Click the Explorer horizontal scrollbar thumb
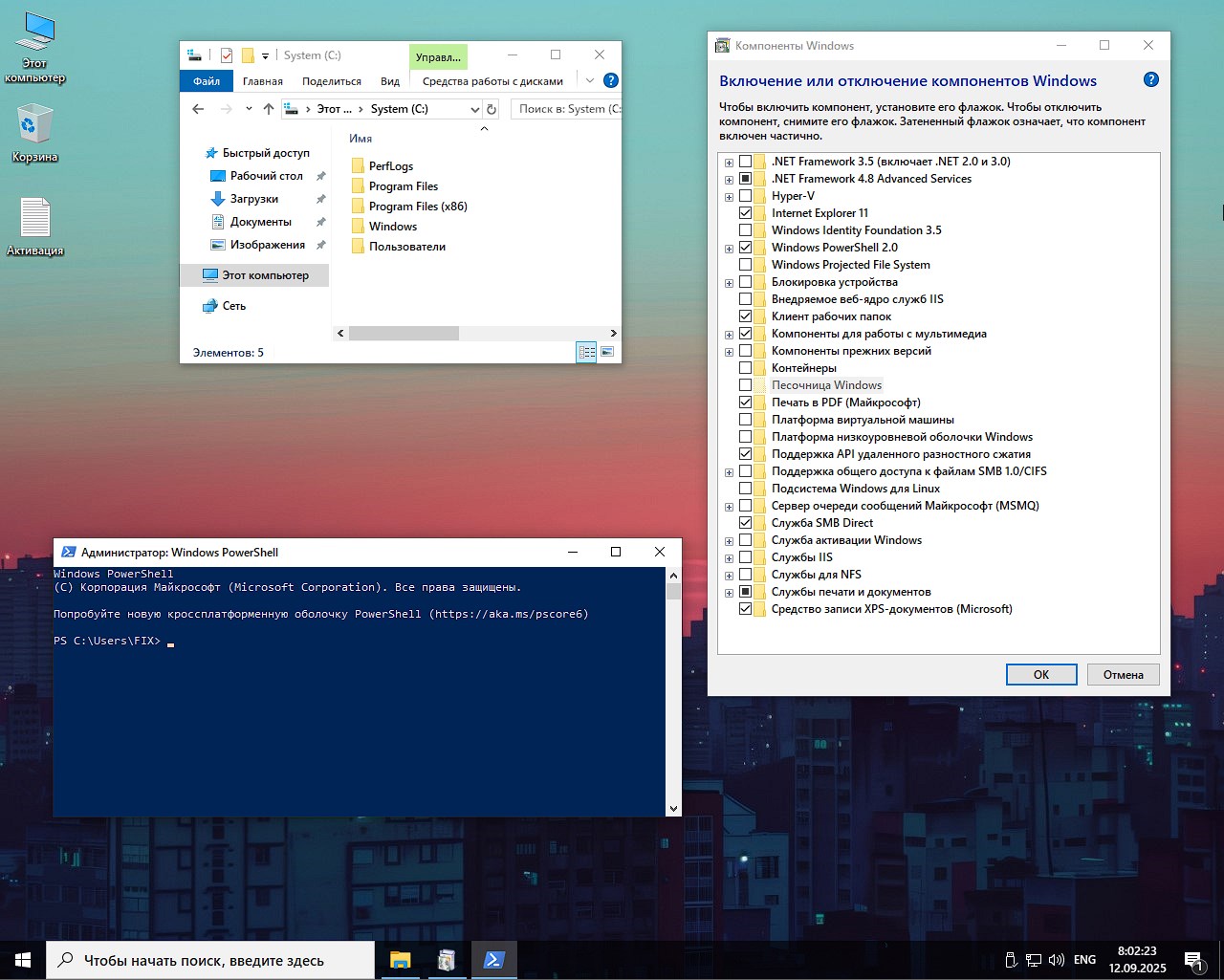The height and width of the screenshot is (980, 1224). point(404,333)
